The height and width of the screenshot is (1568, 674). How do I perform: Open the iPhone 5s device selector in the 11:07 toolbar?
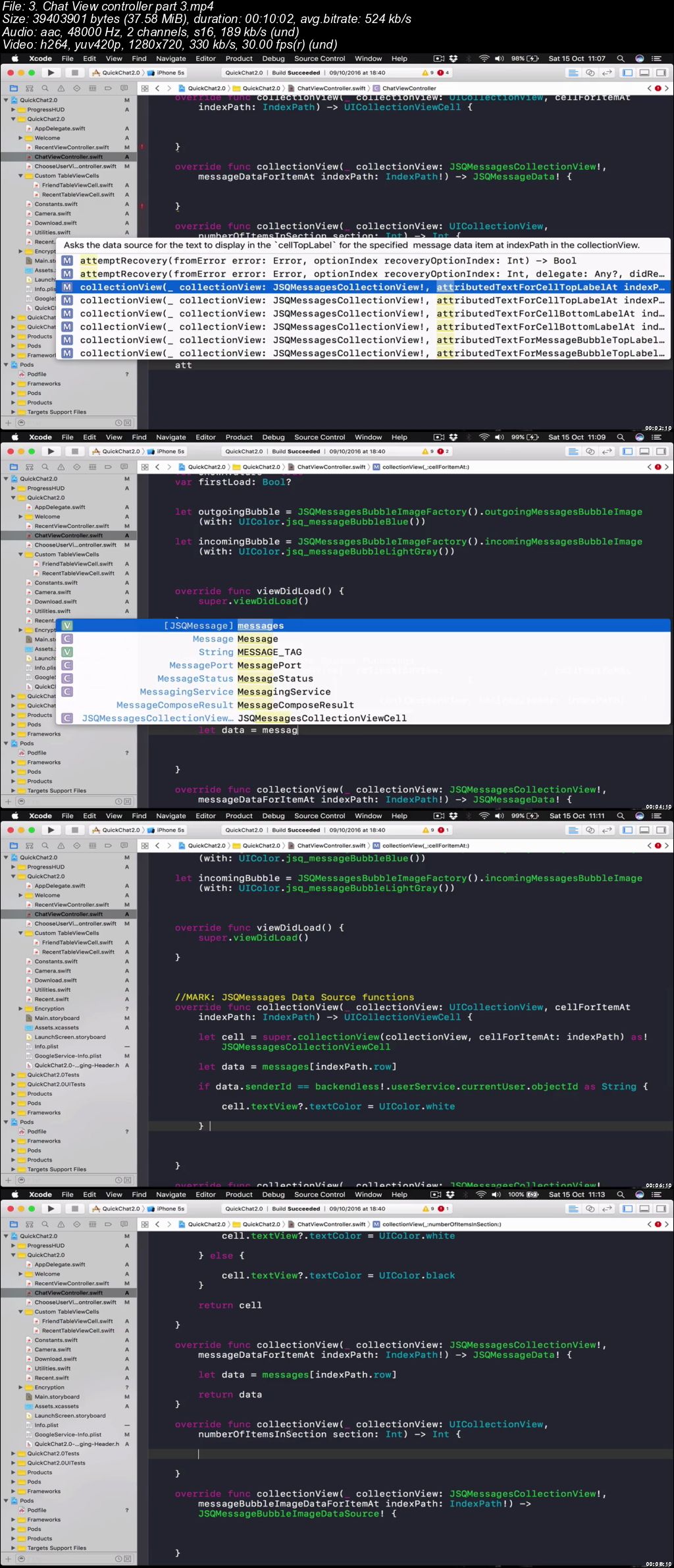(x=166, y=72)
